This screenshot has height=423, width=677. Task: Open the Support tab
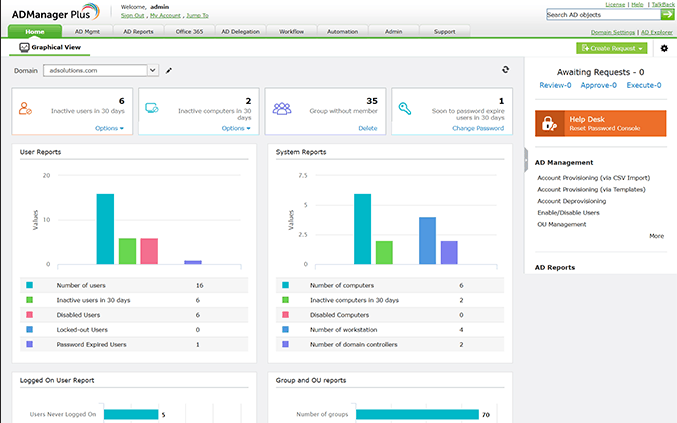tap(444, 32)
